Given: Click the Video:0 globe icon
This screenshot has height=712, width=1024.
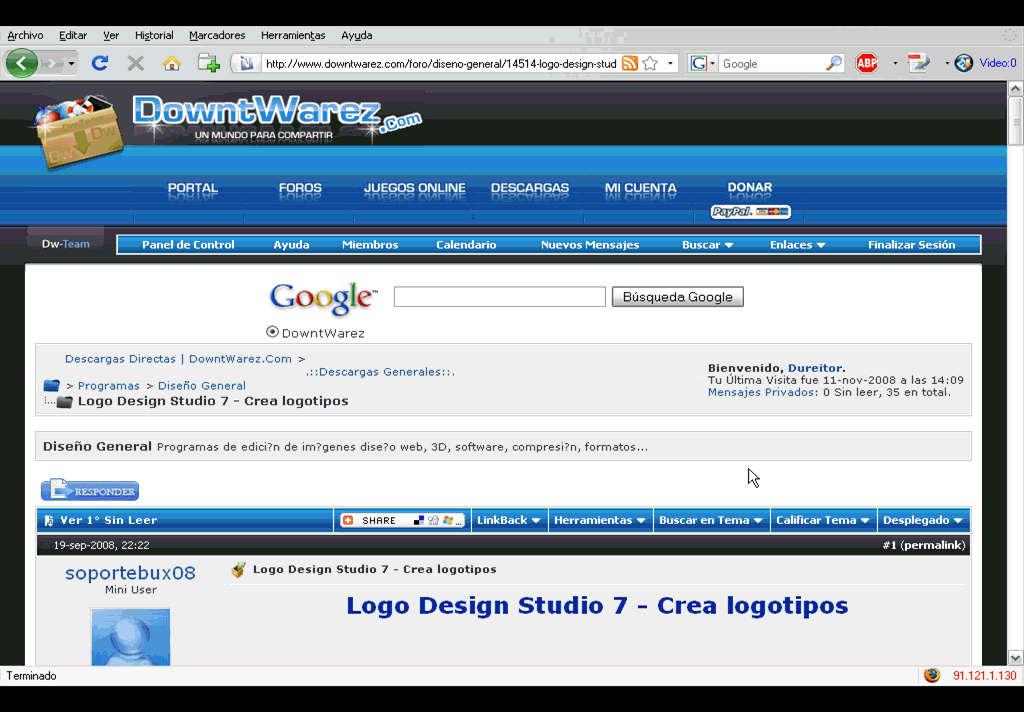Looking at the screenshot, I should [964, 63].
